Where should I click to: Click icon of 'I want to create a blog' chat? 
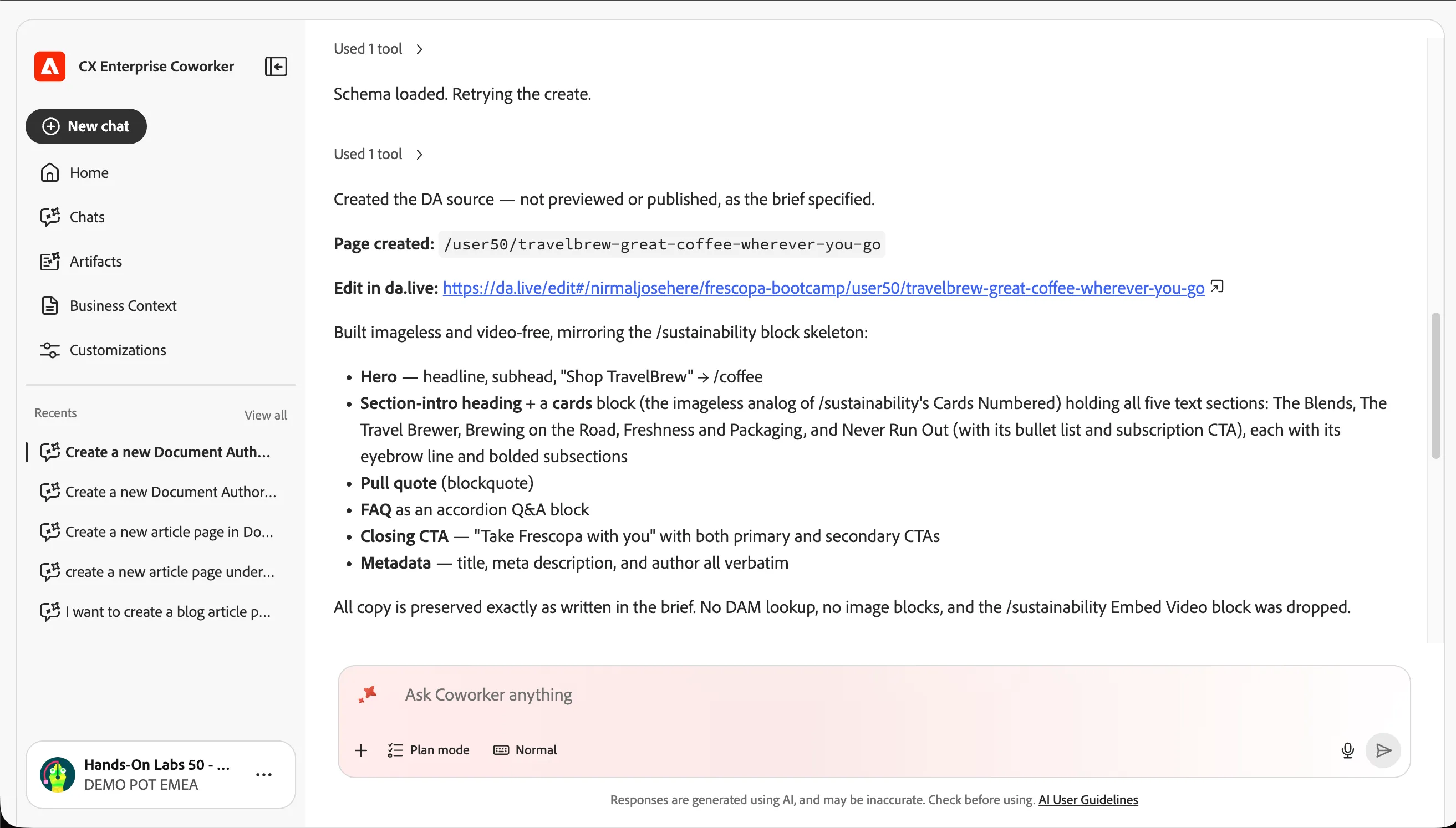(49, 611)
